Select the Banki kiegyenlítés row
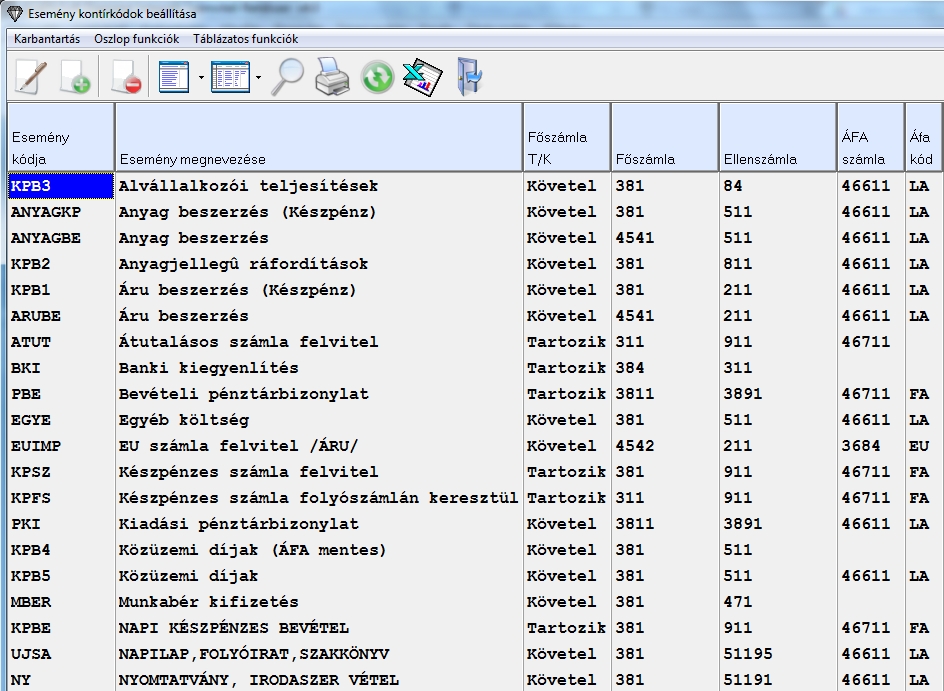 pos(208,368)
